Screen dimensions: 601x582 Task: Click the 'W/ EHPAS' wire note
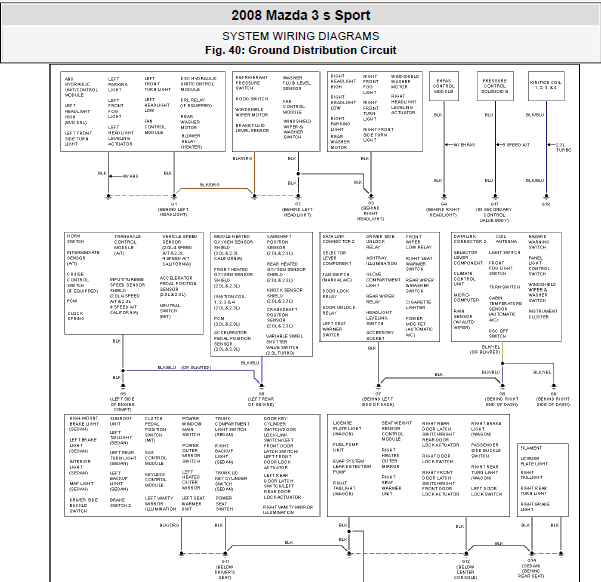point(464,145)
